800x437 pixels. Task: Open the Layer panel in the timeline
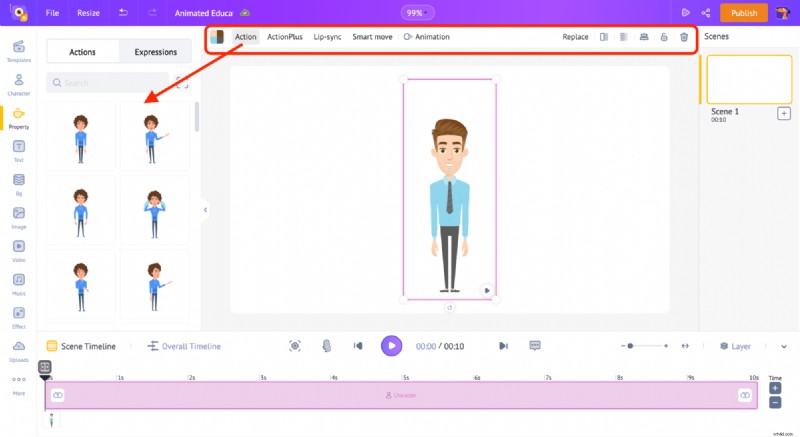point(735,346)
